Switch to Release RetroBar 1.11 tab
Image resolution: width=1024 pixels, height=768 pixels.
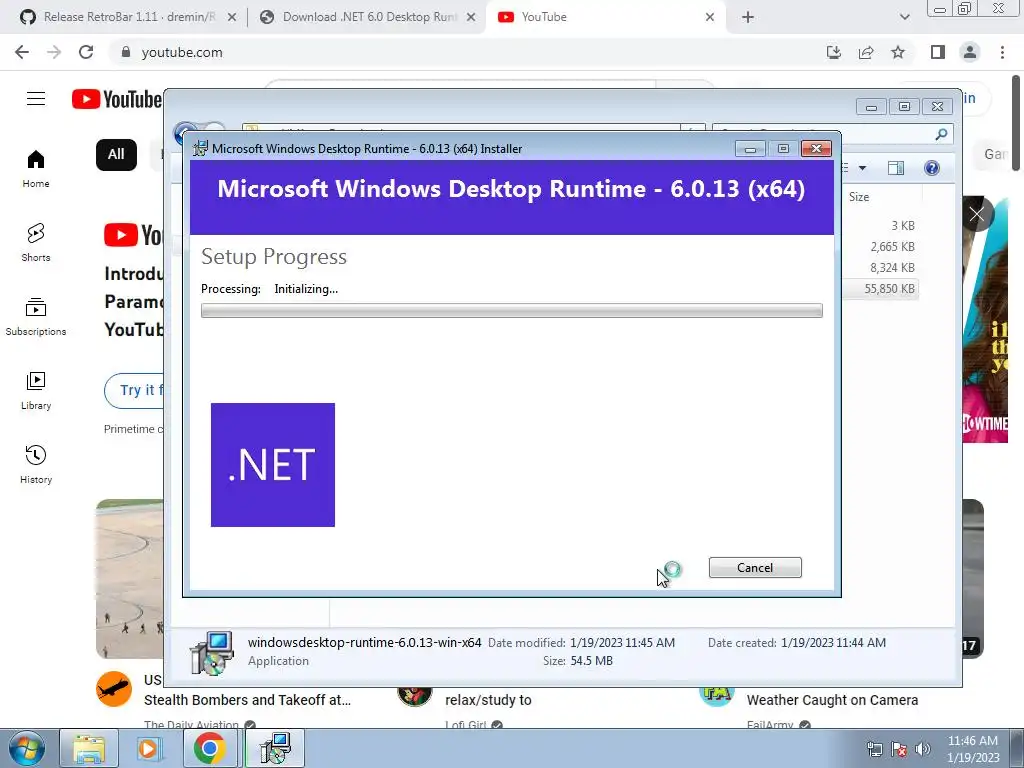[x=129, y=17]
